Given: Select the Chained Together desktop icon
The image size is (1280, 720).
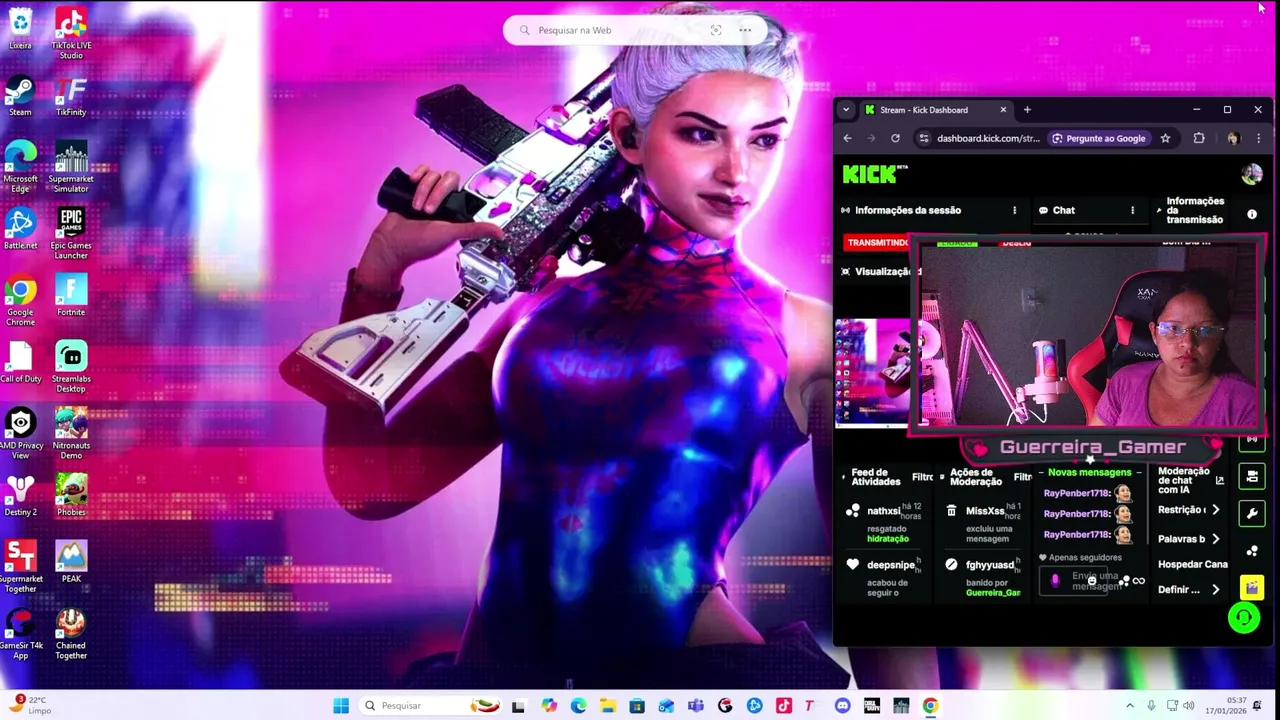Looking at the screenshot, I should (71, 634).
